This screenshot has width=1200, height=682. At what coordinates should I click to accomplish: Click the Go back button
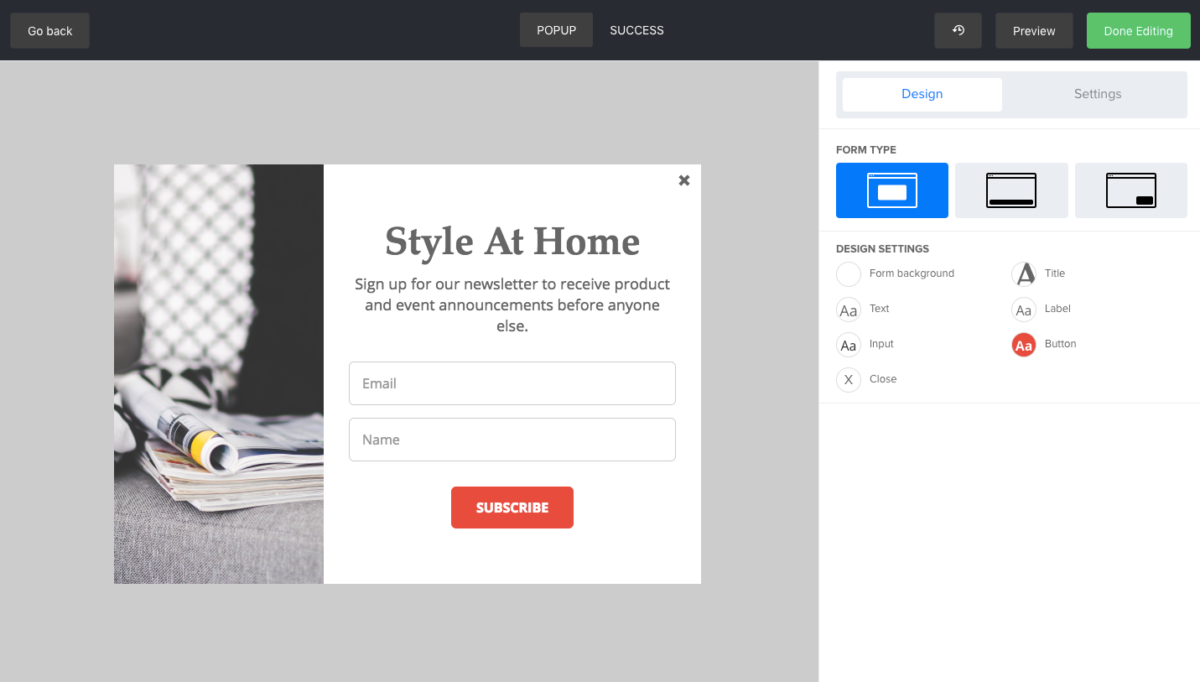49,30
